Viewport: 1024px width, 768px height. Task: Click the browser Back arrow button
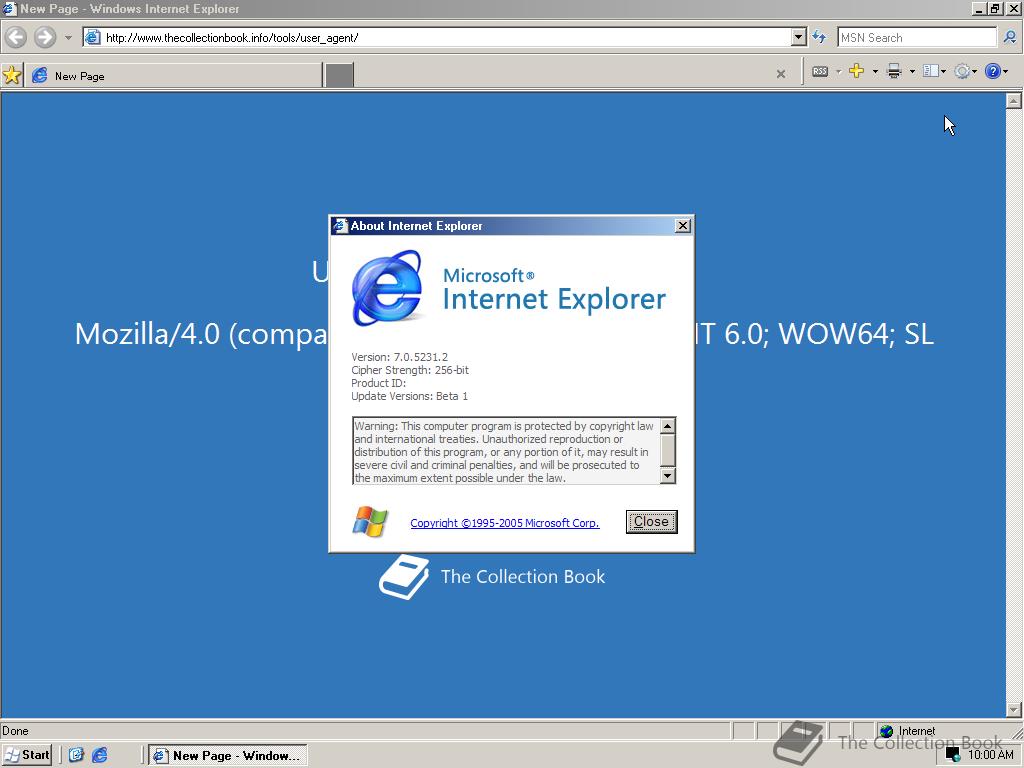coord(16,37)
